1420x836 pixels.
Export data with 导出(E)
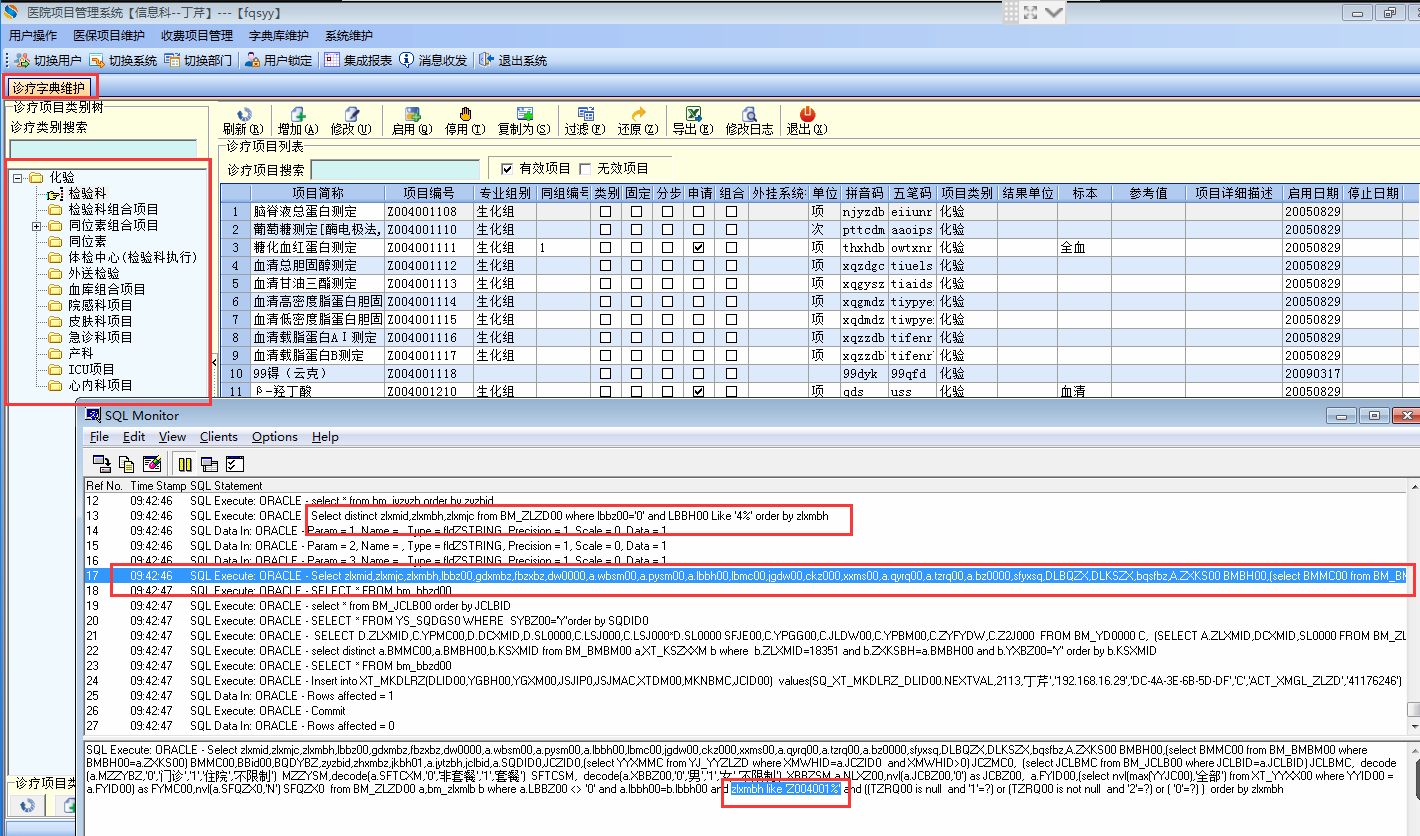click(x=693, y=121)
